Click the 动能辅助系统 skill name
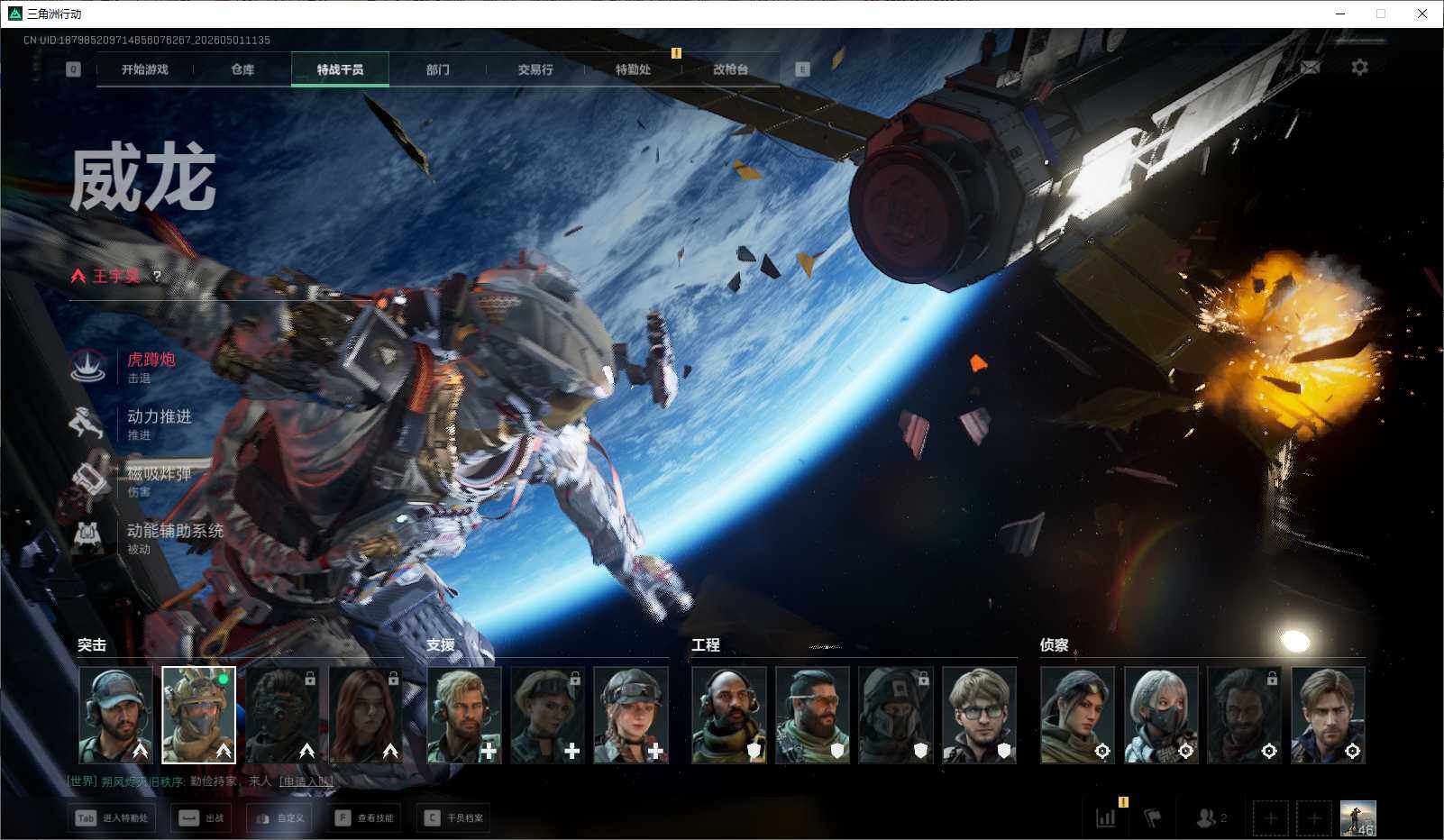The width and height of the screenshot is (1444, 840). [x=176, y=530]
